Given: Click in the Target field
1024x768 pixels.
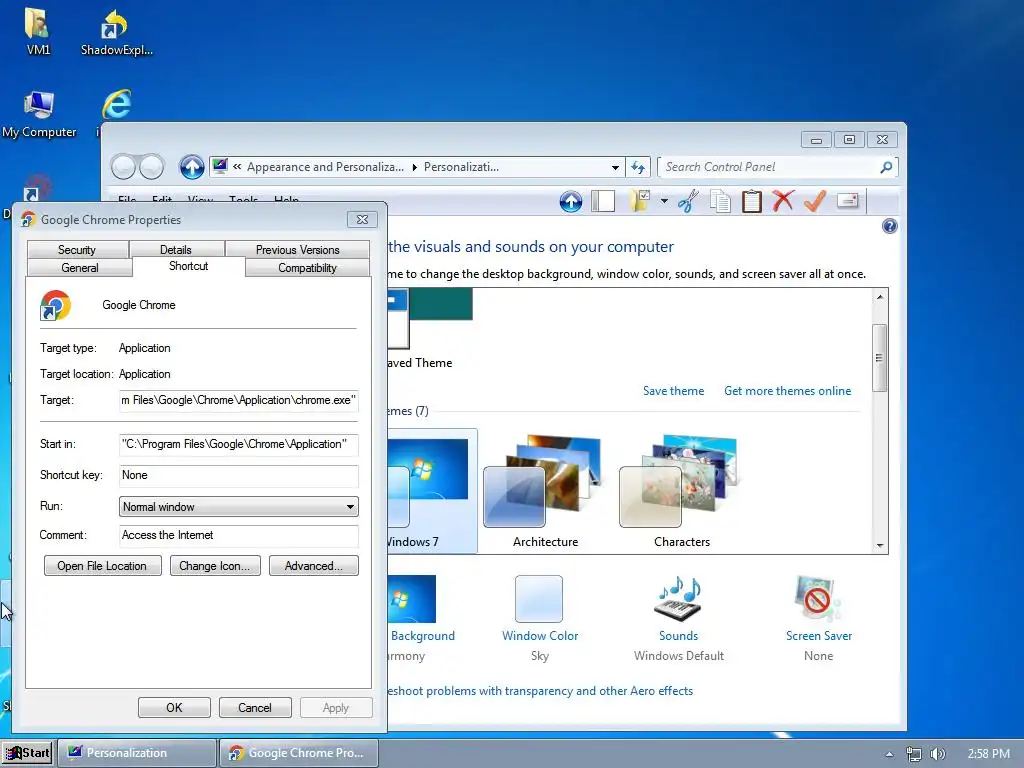Looking at the screenshot, I should pyautogui.click(x=238, y=400).
